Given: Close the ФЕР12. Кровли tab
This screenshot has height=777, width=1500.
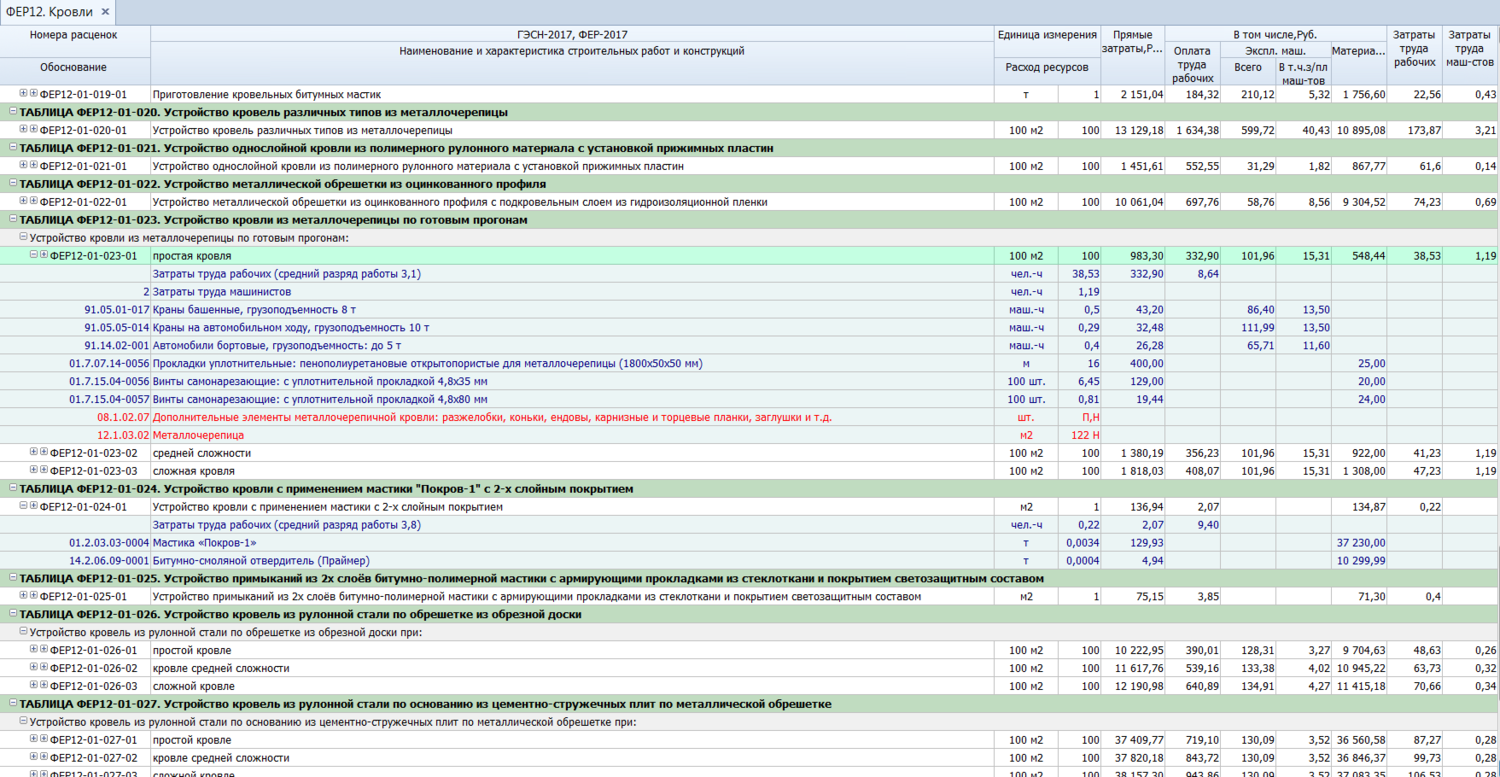Looking at the screenshot, I should tap(105, 12).
